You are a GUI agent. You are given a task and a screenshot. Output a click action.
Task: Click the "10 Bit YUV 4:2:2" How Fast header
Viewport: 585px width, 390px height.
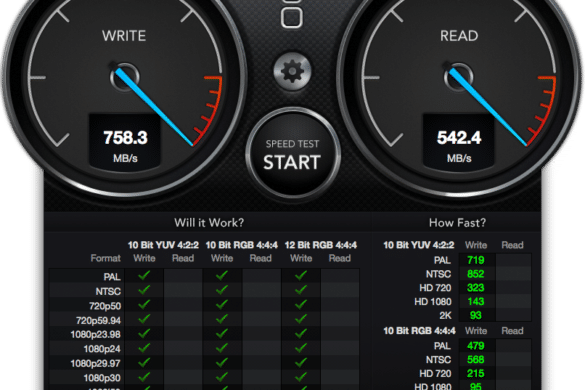[419, 245]
